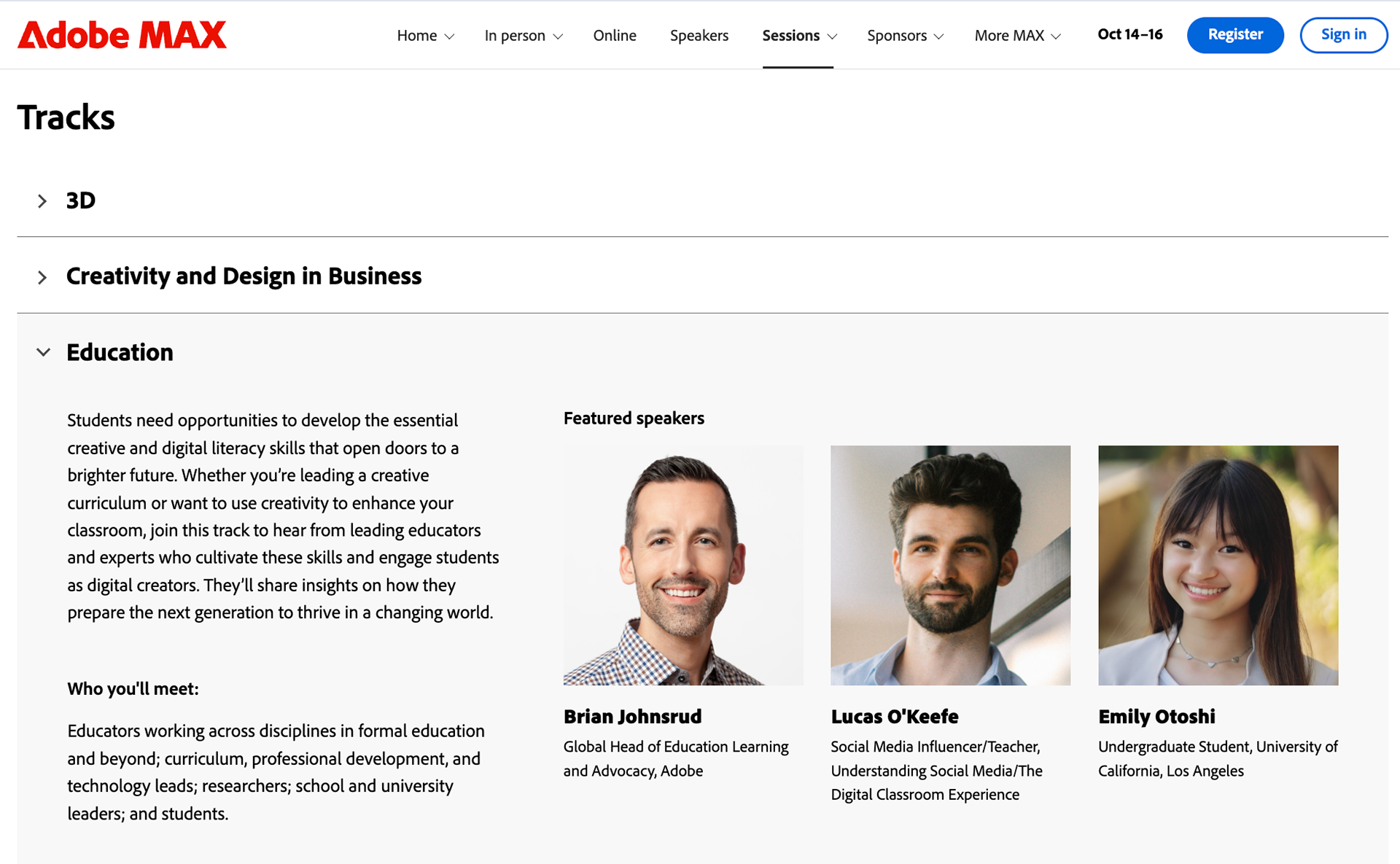
Task: Click the Adobe MAX logo
Action: [122, 35]
